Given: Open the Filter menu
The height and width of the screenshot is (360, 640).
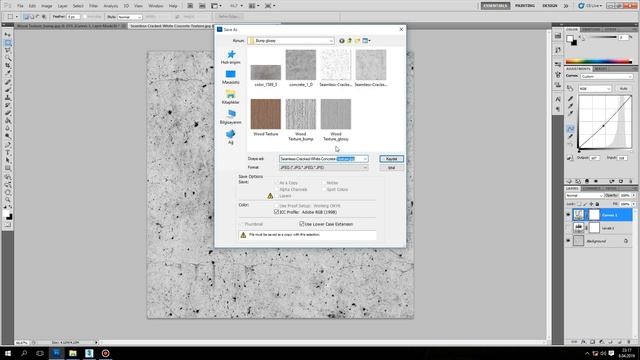Looking at the screenshot, I should pos(93,6).
